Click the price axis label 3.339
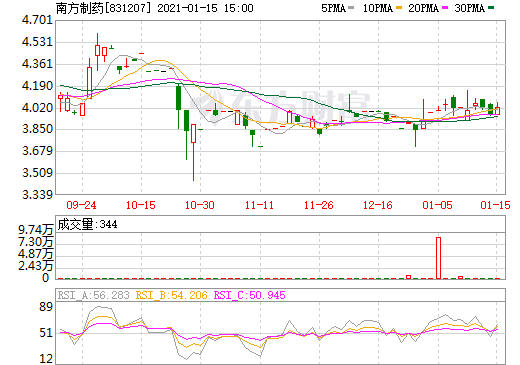 point(37,194)
